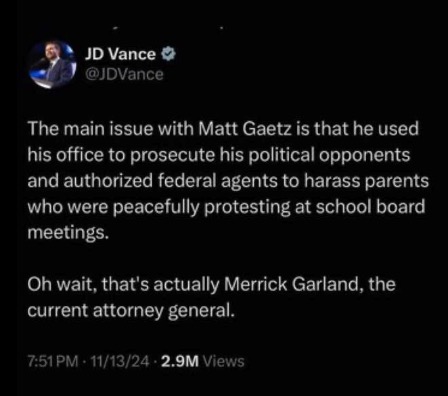Click the word Views in footer

[224, 361]
